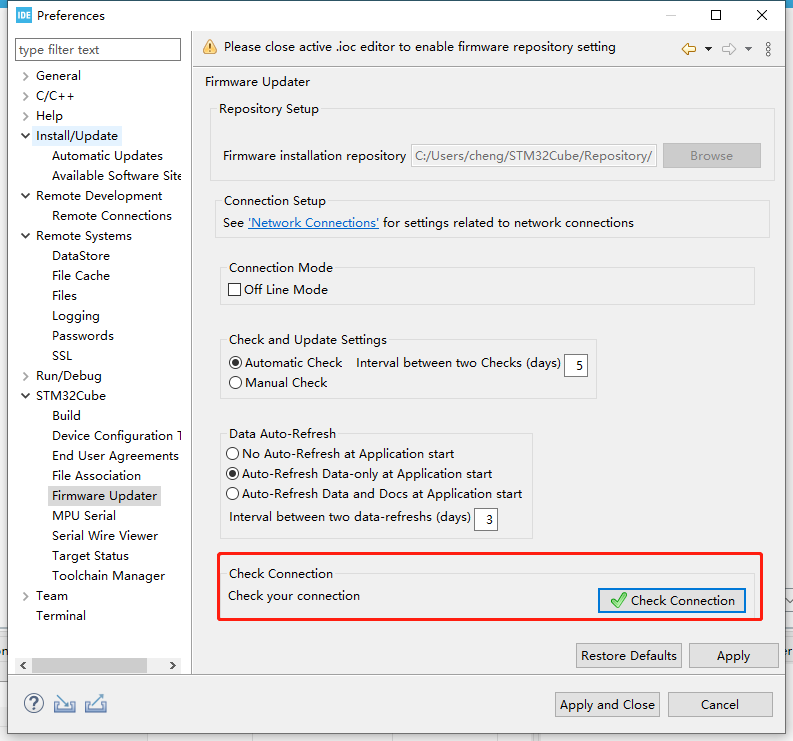Click the IDE logo in title bar

click(24, 16)
